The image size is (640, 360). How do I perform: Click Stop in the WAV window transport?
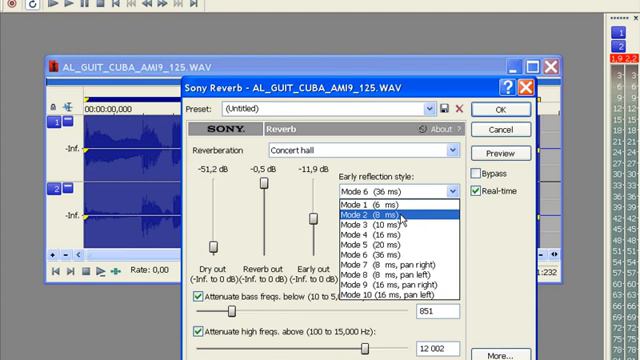click(x=86, y=271)
